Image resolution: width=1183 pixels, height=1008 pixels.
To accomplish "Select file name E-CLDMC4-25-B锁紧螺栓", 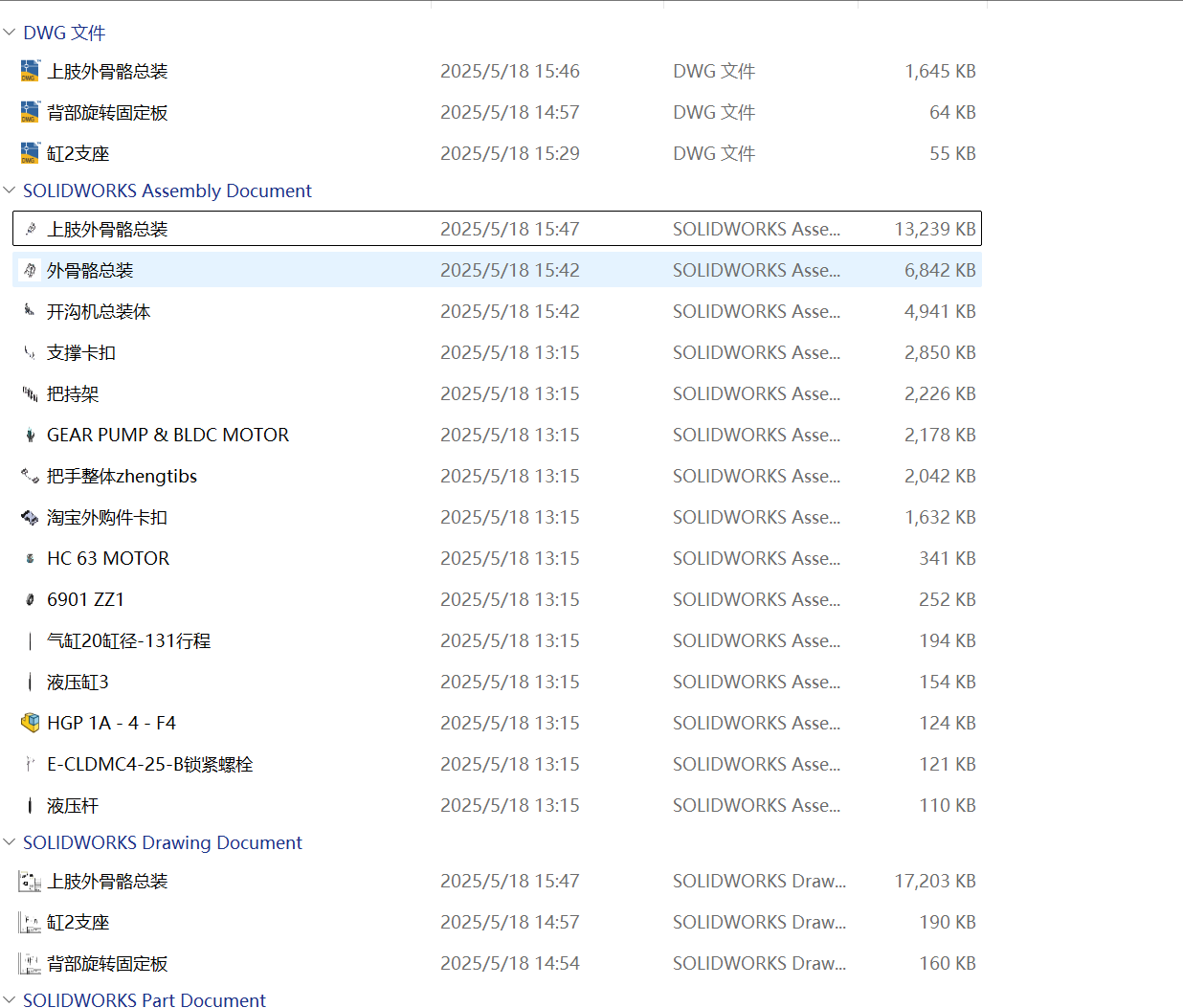I will tap(150, 764).
